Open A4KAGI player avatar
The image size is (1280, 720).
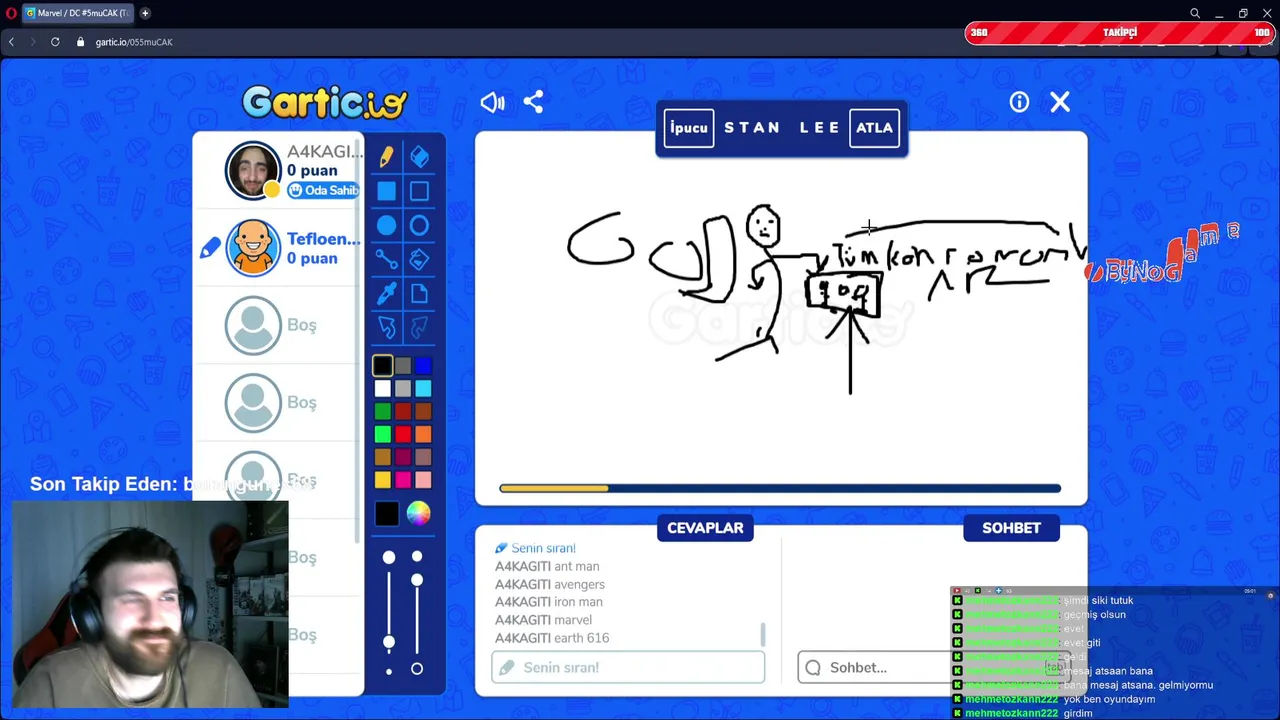point(253,171)
